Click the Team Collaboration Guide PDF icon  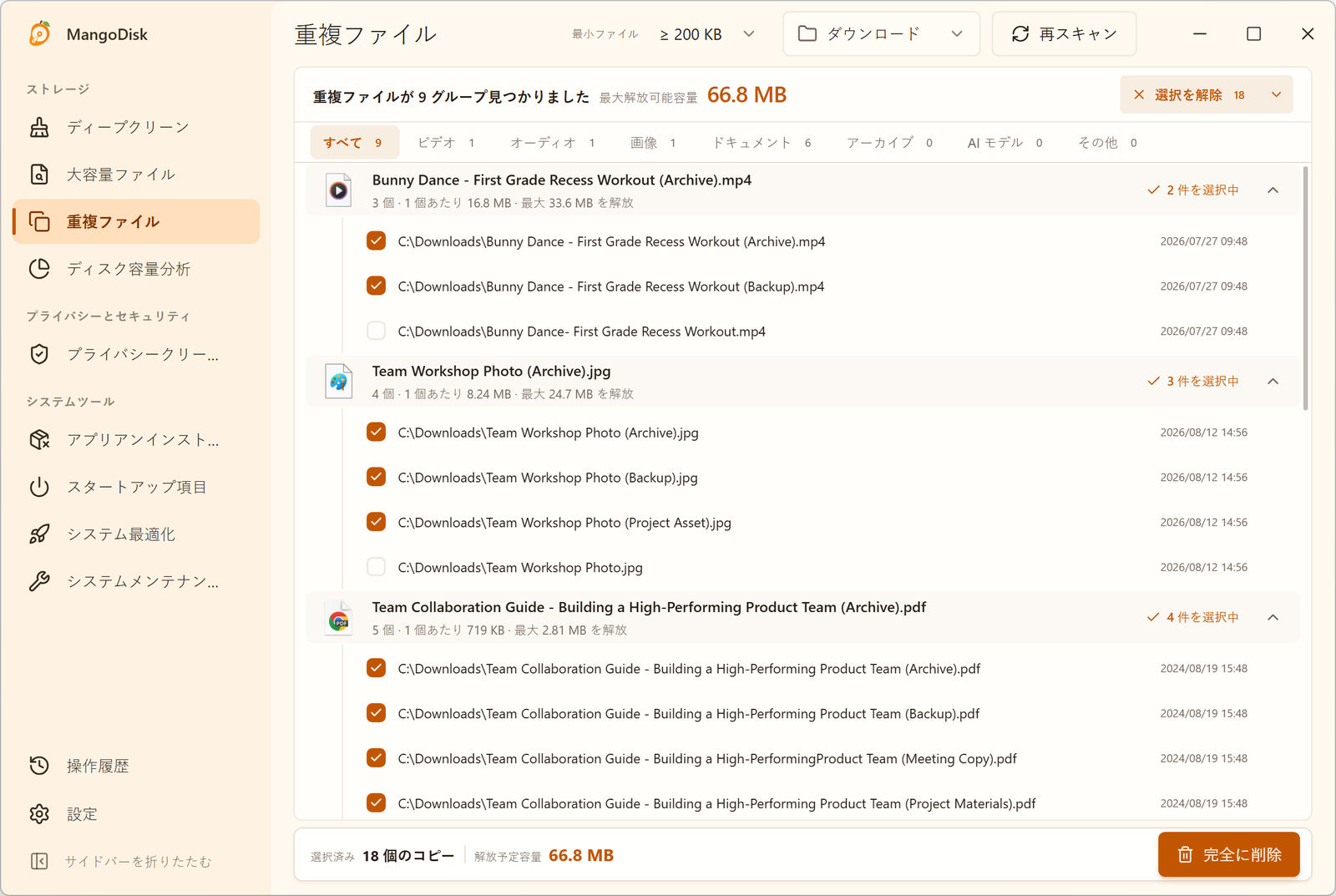[338, 618]
